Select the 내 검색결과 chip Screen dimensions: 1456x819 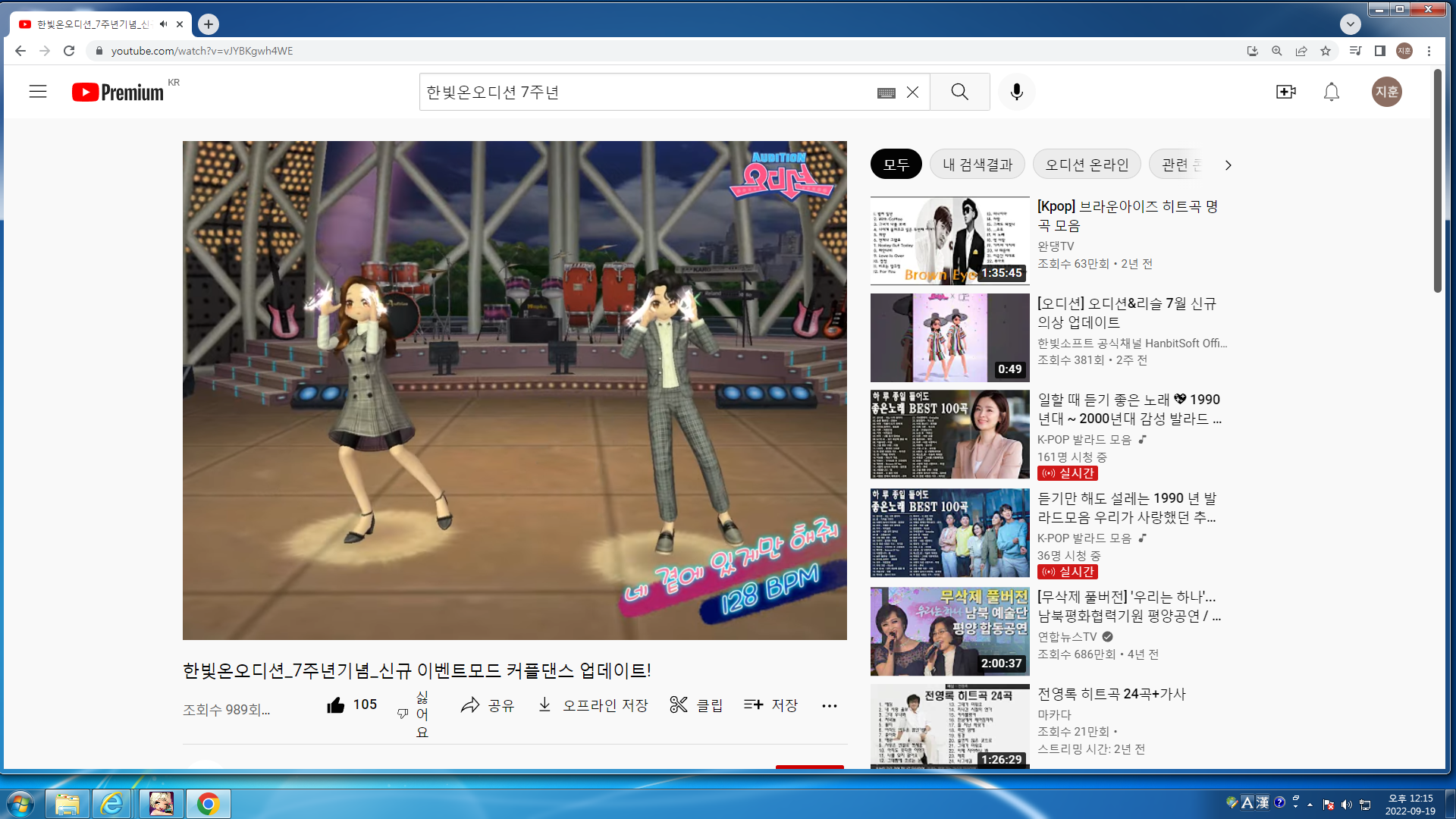977,165
